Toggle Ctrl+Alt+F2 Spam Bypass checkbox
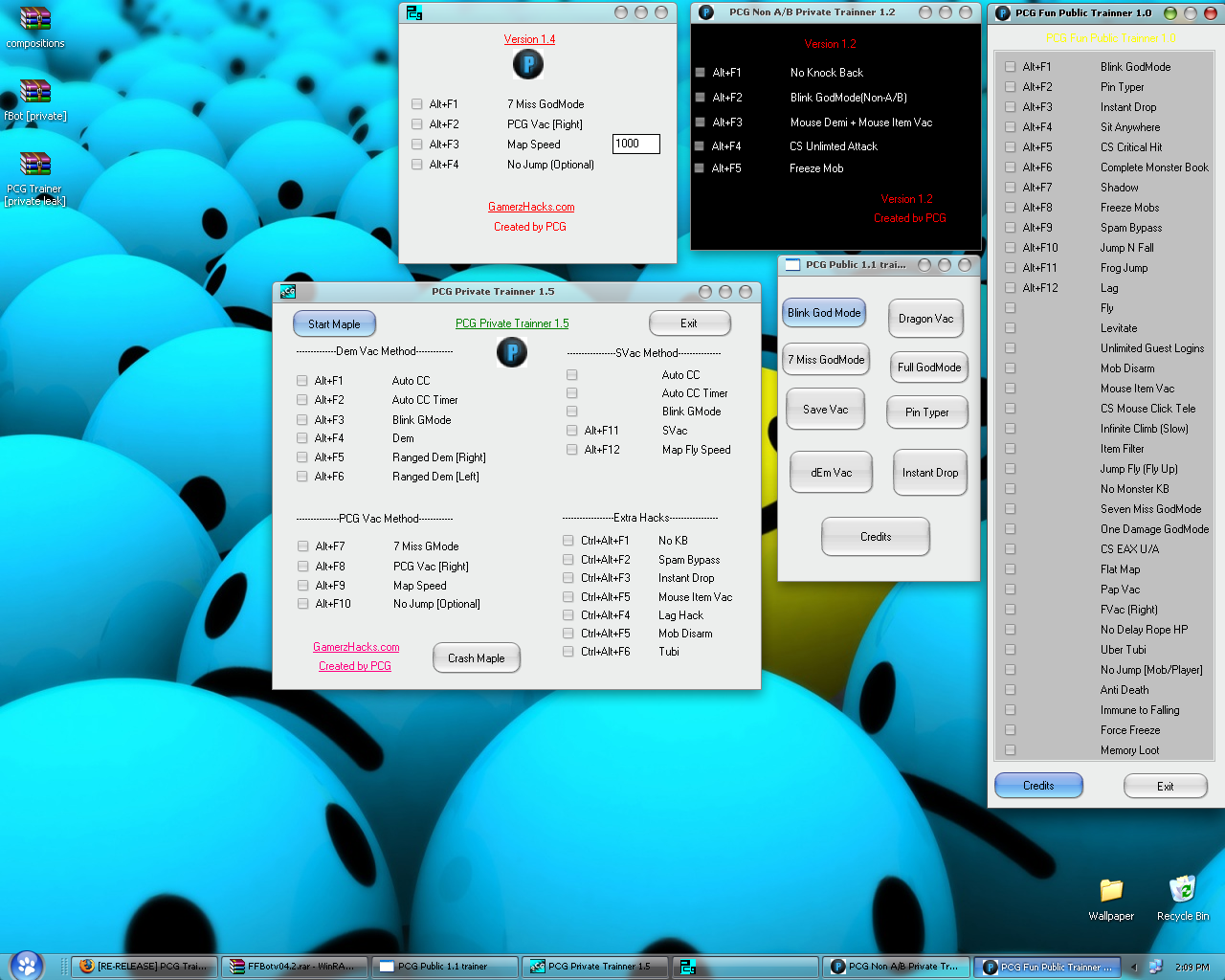This screenshot has width=1225, height=980. [568, 560]
